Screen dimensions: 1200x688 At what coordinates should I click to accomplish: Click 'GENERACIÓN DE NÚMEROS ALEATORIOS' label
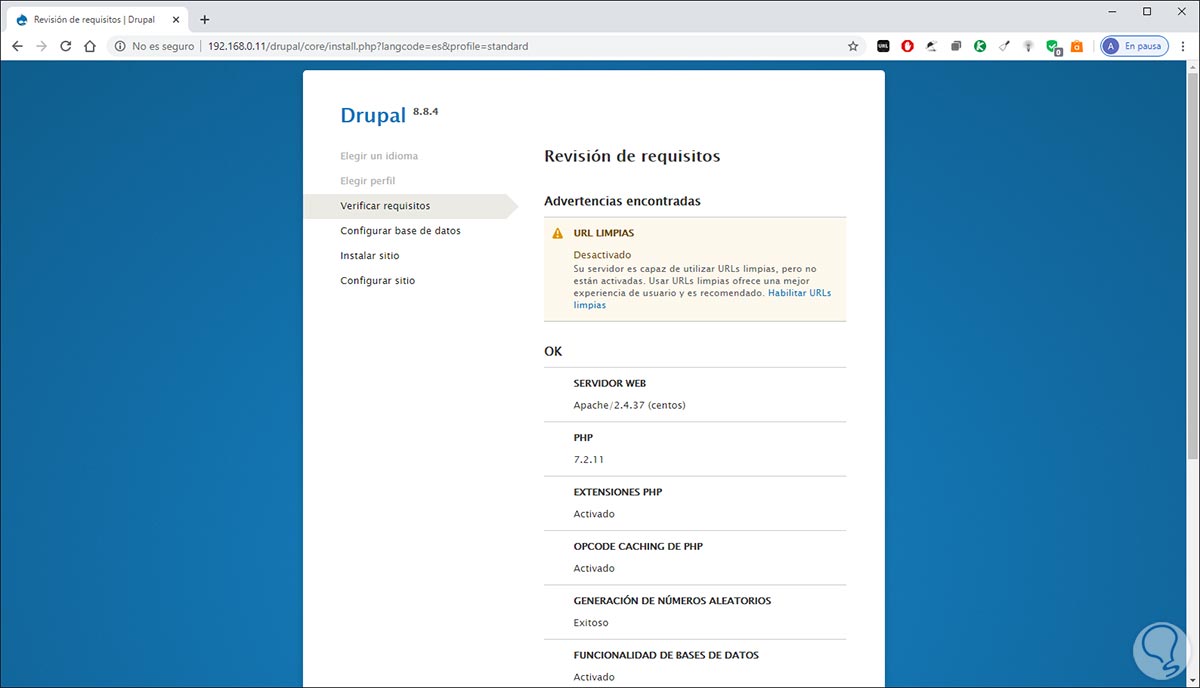(x=672, y=601)
